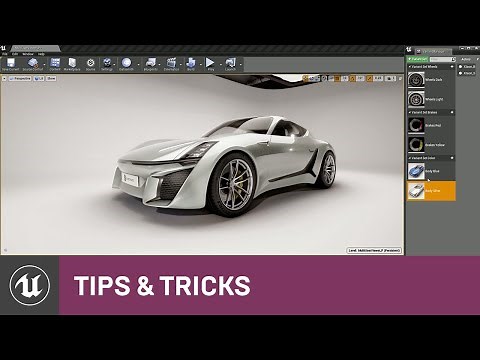The height and width of the screenshot is (360, 480).
Task: Click the Launch toolbar icon
Action: [230, 64]
